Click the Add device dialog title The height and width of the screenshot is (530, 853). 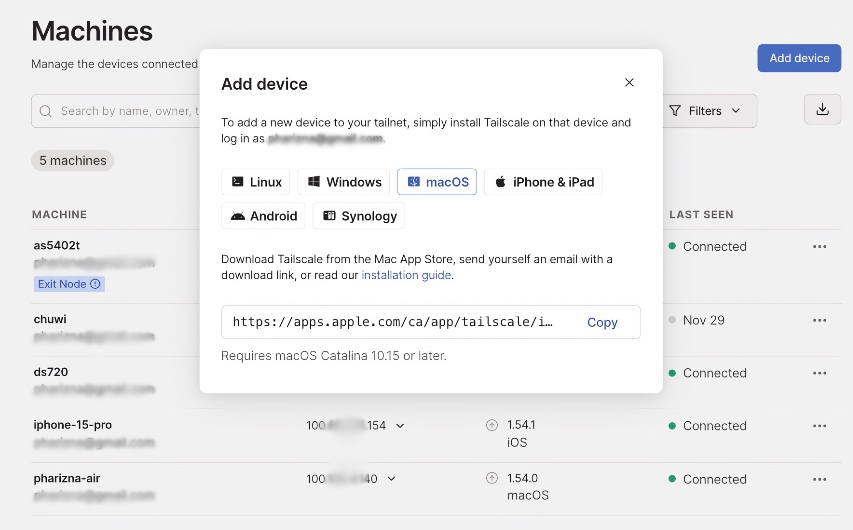pos(264,84)
